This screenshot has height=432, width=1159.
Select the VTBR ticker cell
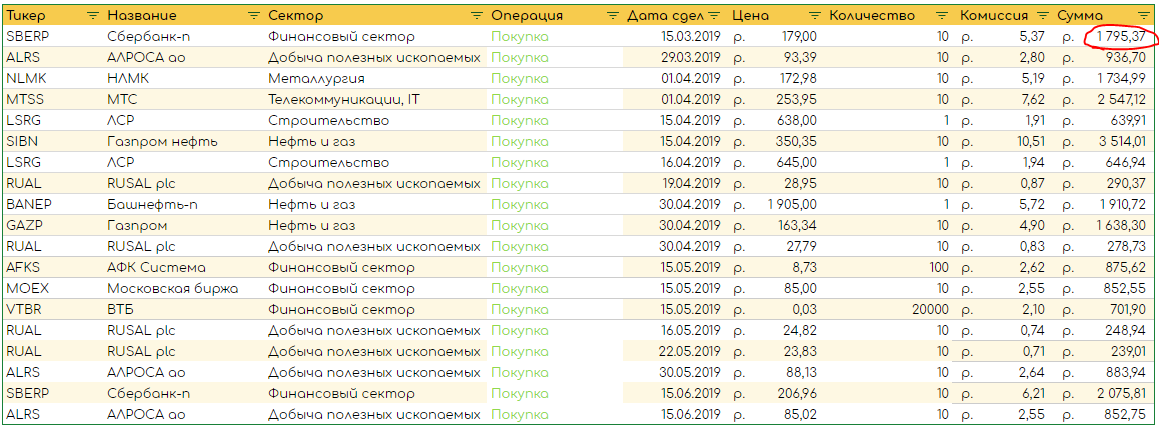(x=53, y=309)
